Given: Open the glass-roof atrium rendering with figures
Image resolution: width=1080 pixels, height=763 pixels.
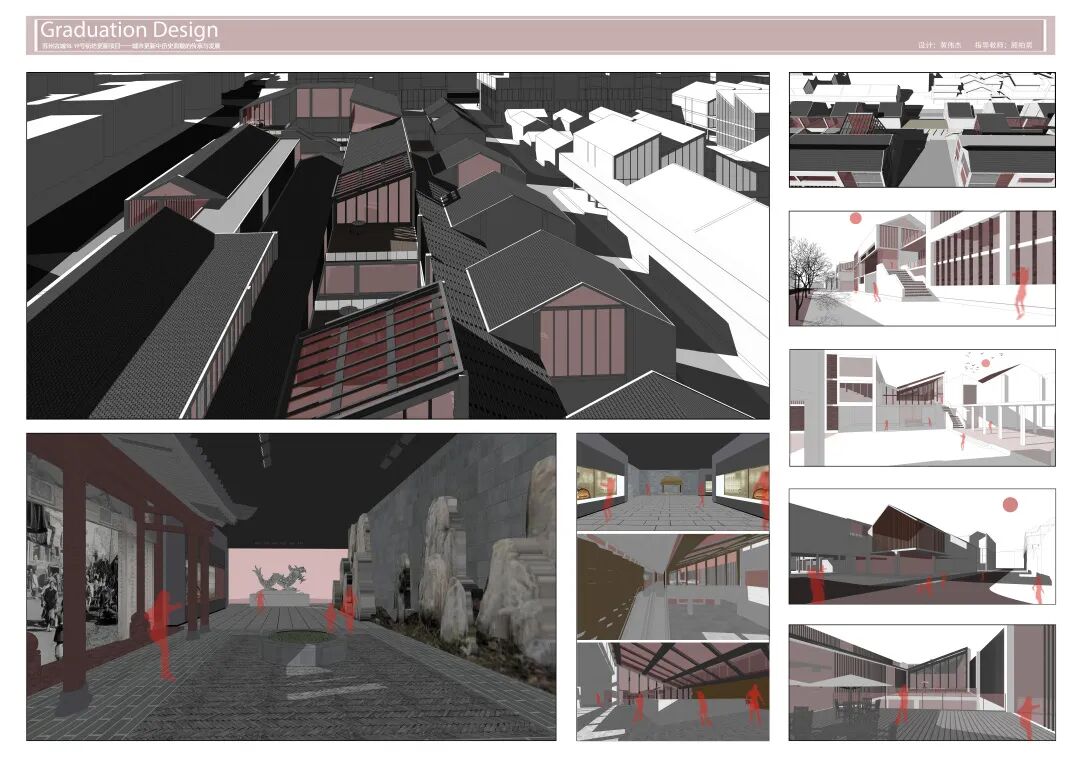Looking at the screenshot, I should click(673, 691).
